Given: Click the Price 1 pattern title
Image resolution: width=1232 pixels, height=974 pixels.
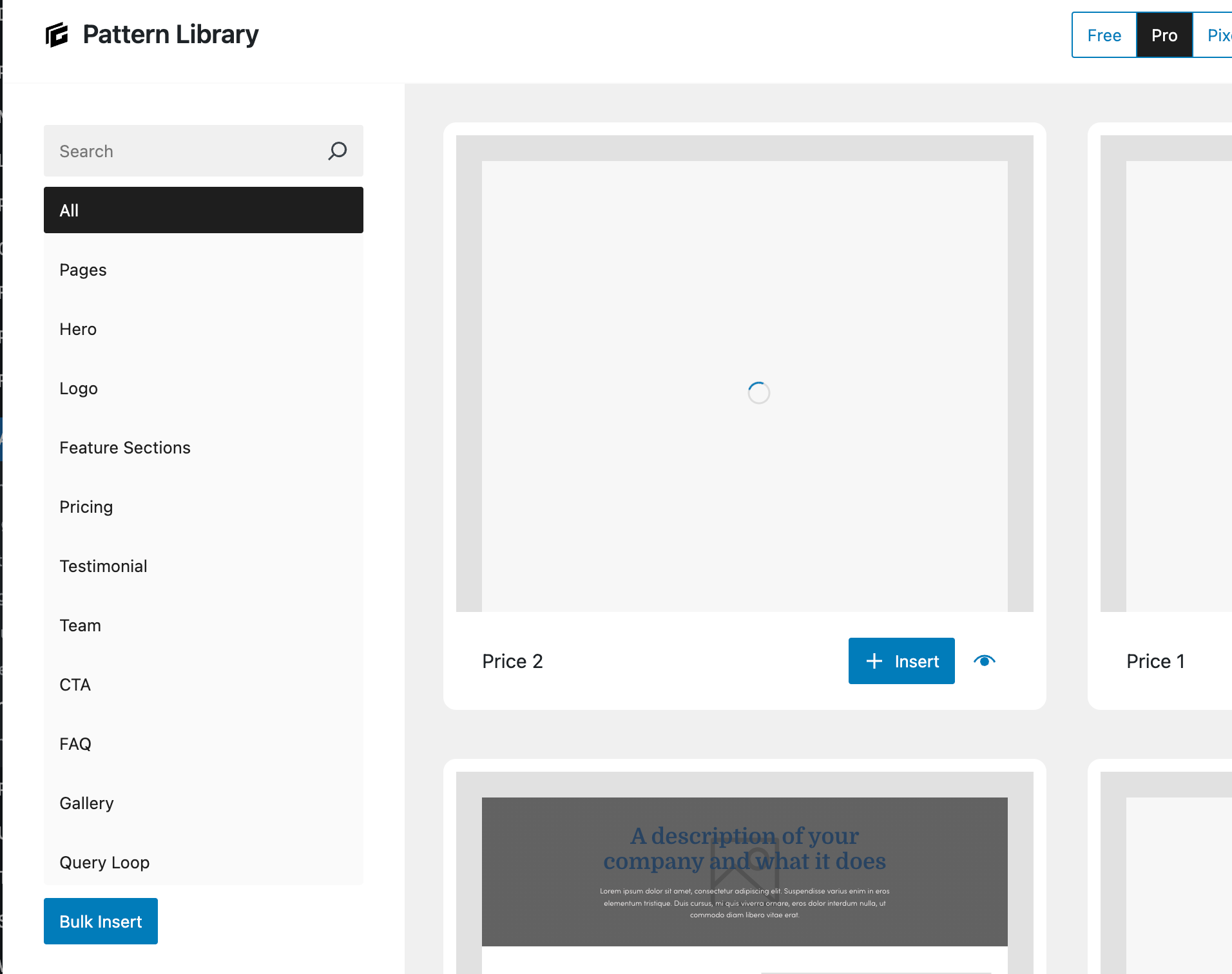Looking at the screenshot, I should (x=1155, y=661).
